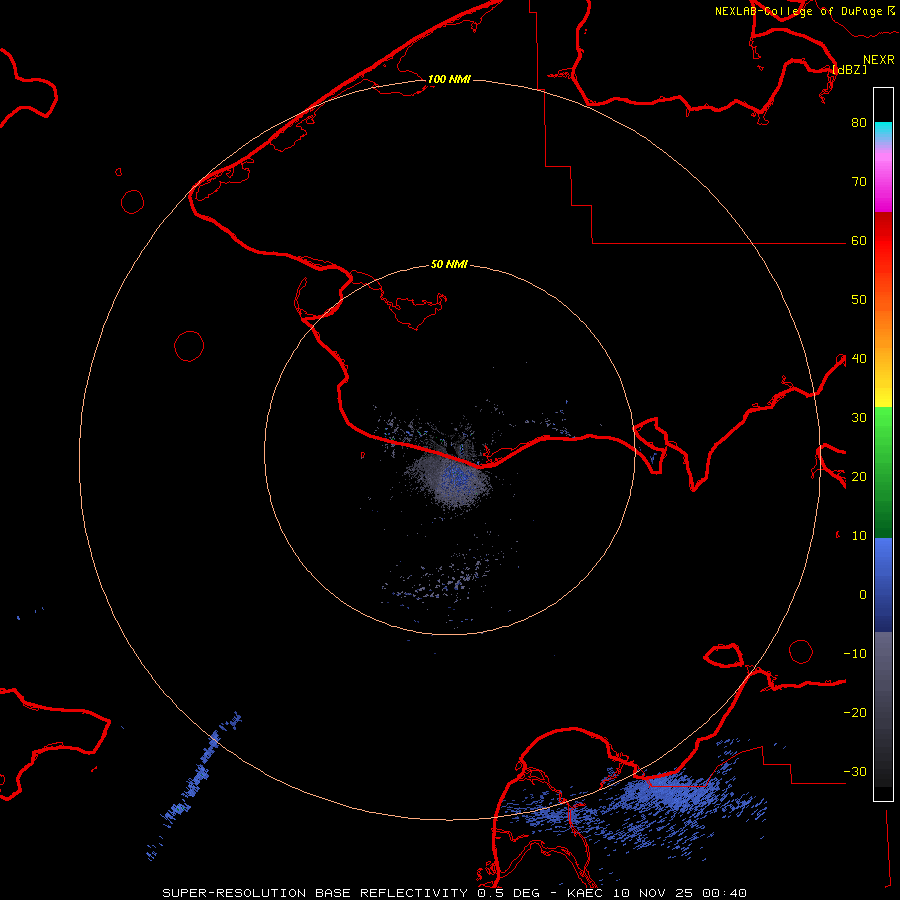Select the 50 NMI range ring label
This screenshot has height=900, width=900.
click(449, 265)
